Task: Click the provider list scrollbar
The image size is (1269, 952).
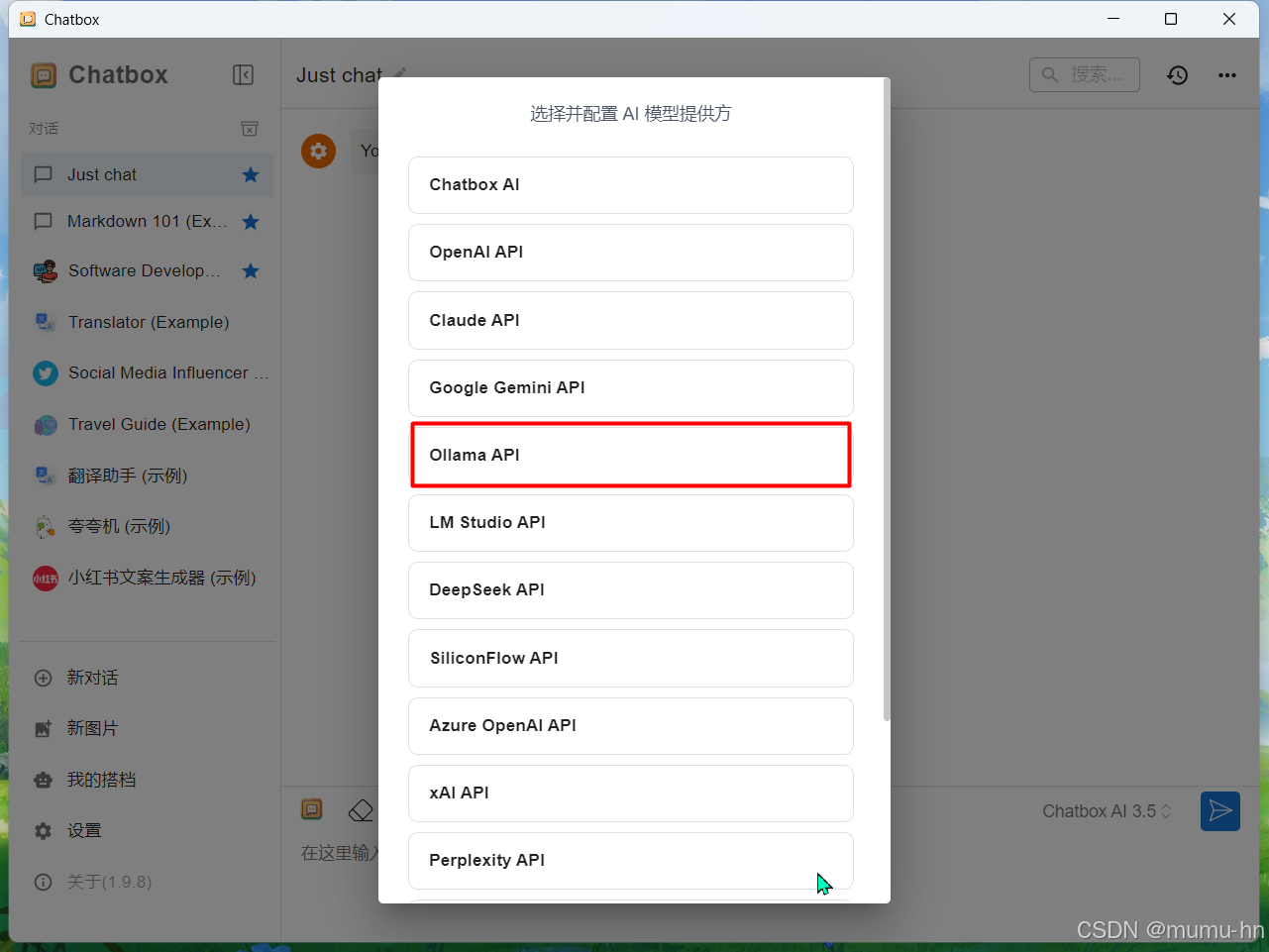Action: (887, 399)
